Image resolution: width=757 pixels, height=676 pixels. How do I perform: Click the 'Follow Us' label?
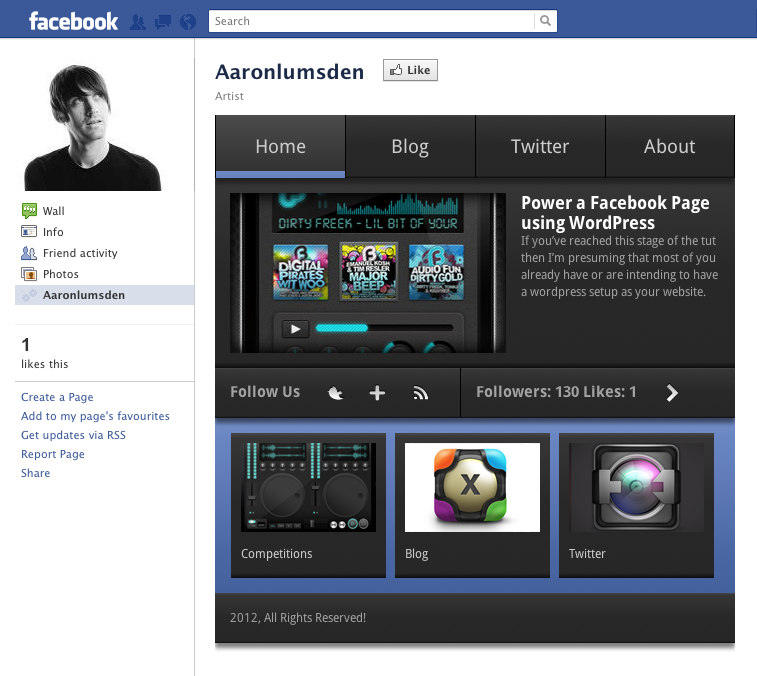click(x=265, y=392)
